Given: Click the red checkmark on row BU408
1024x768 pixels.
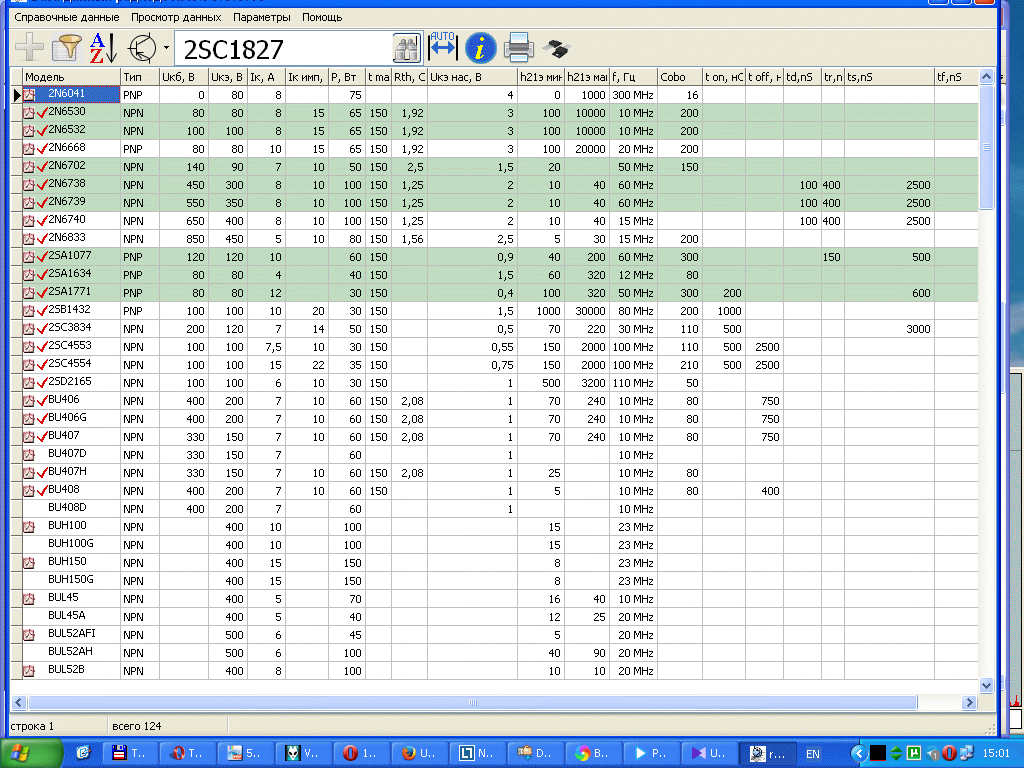Looking at the screenshot, I should tap(42, 491).
